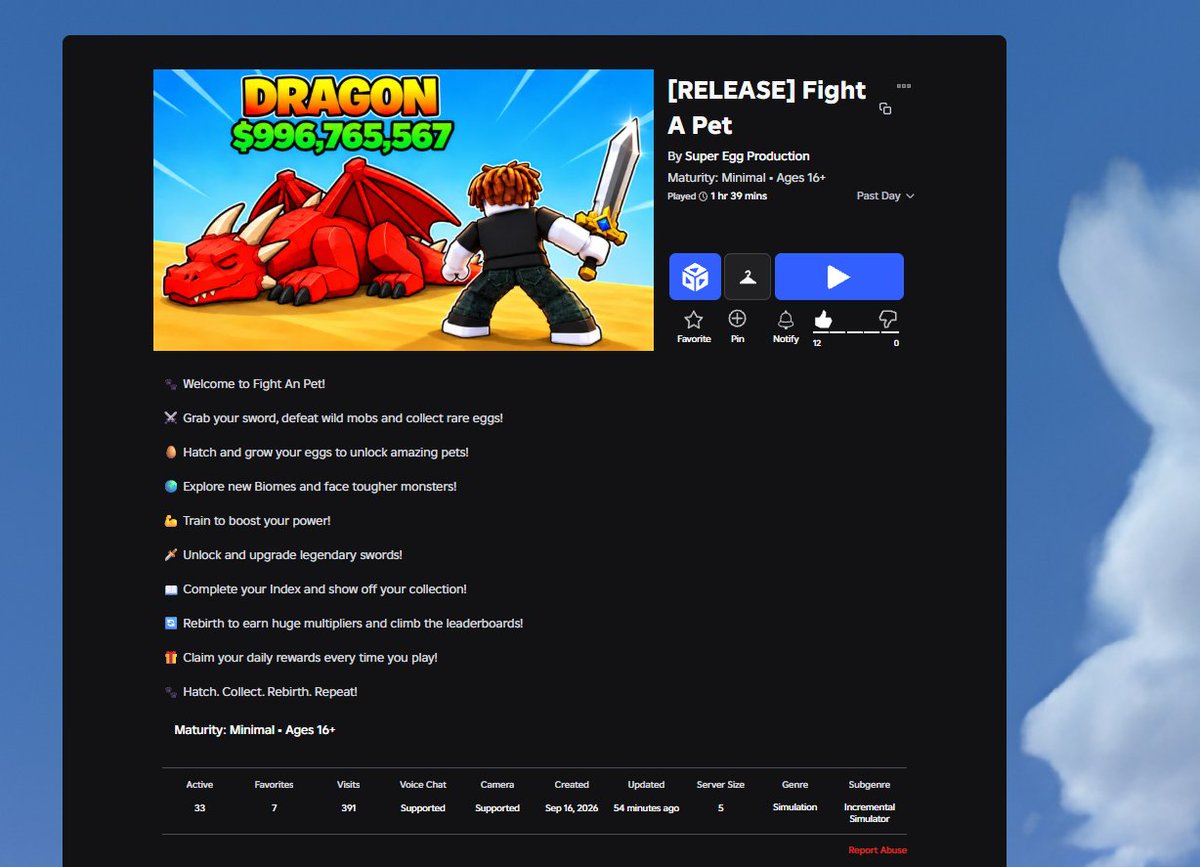Click the Visits count 391
The height and width of the screenshot is (867, 1200).
[x=348, y=808]
